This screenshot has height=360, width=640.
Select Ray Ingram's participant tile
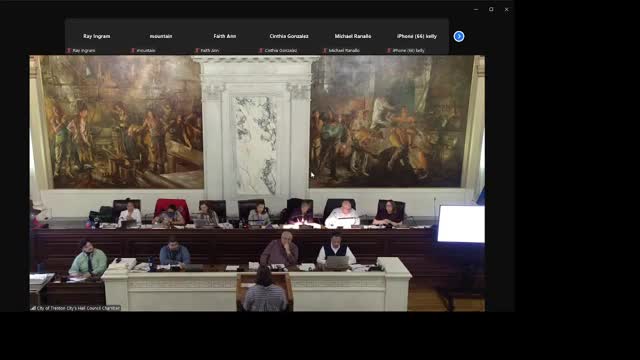pyautogui.click(x=97, y=36)
